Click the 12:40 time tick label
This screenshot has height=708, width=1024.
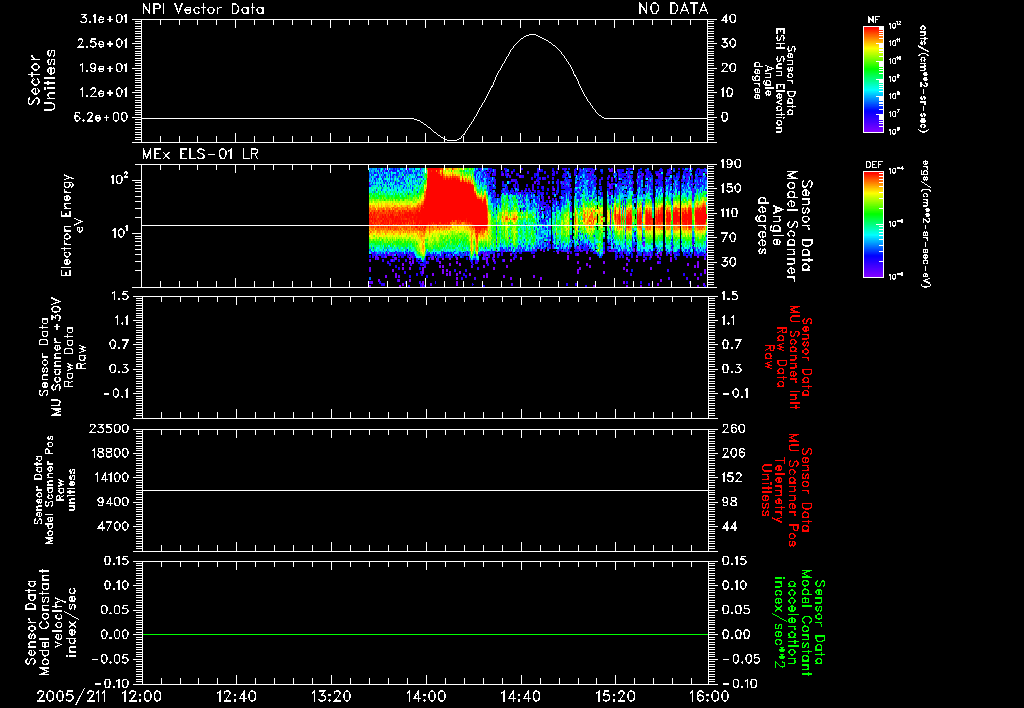tap(236, 696)
